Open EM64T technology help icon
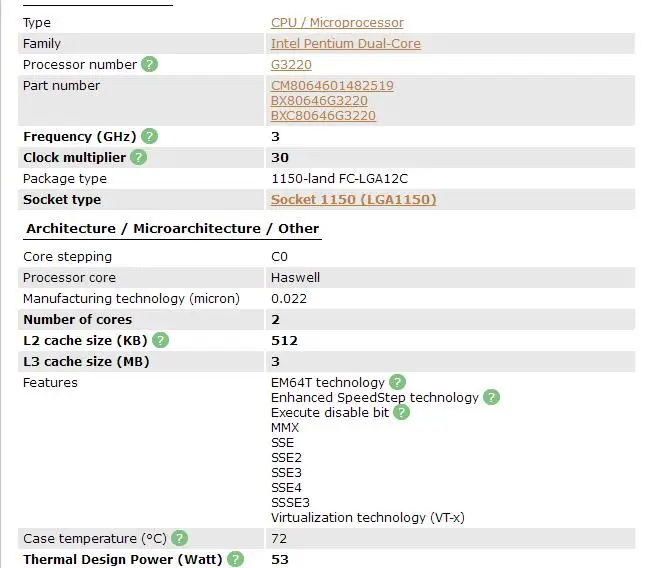The height and width of the screenshot is (568, 649). tap(398, 382)
